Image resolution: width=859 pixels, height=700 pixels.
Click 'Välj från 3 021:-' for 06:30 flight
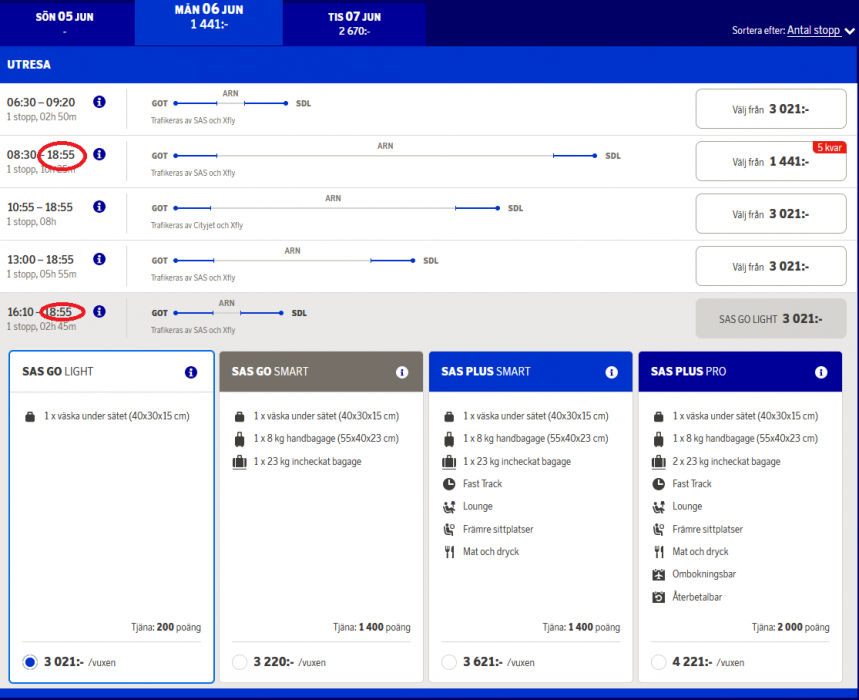(770, 109)
